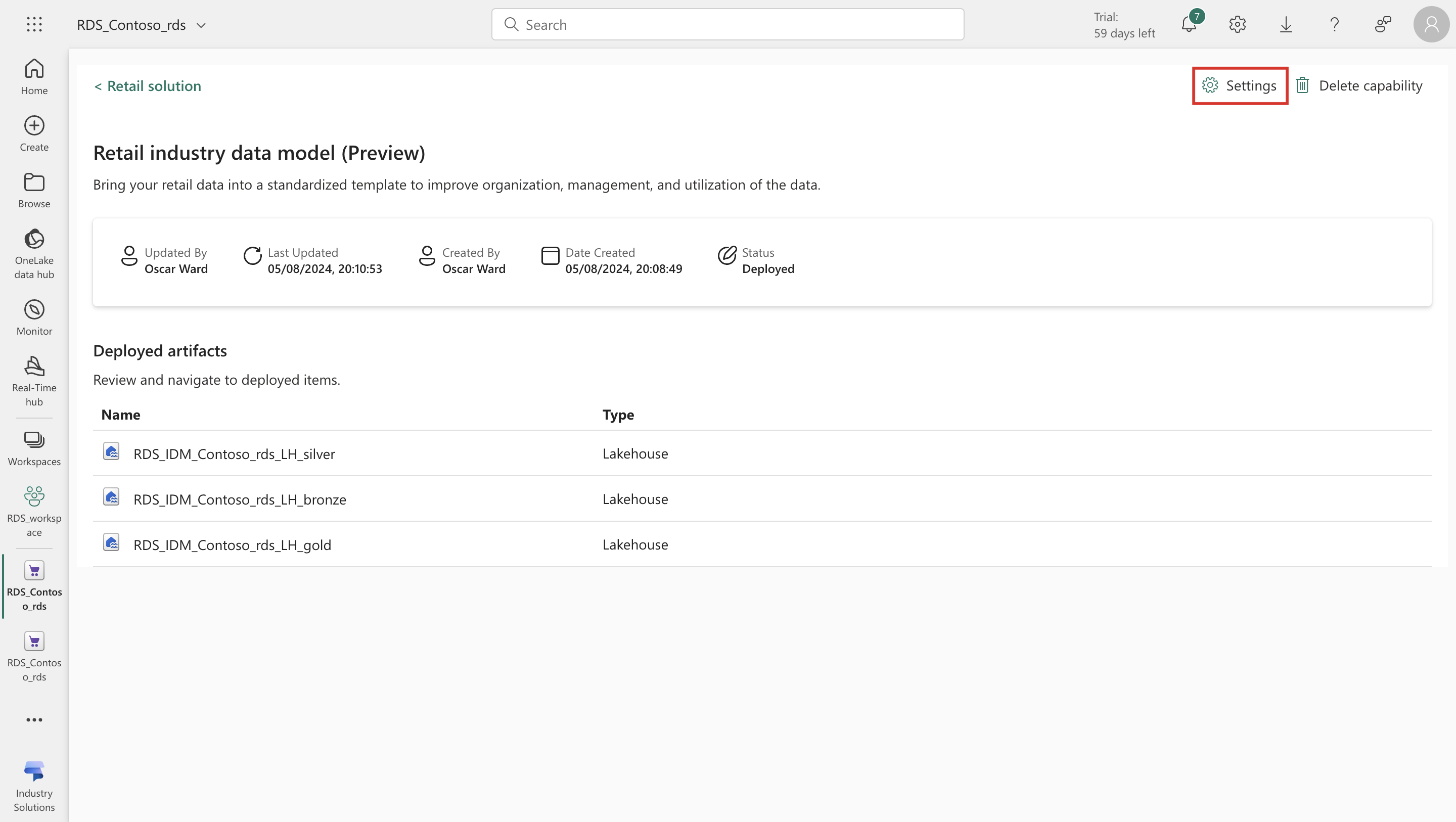Click the Deployed status value
Screen dimensions: 1456x822
click(767, 268)
